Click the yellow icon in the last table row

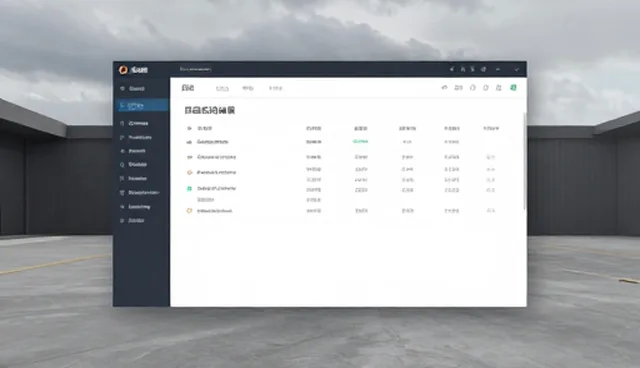coord(189,211)
